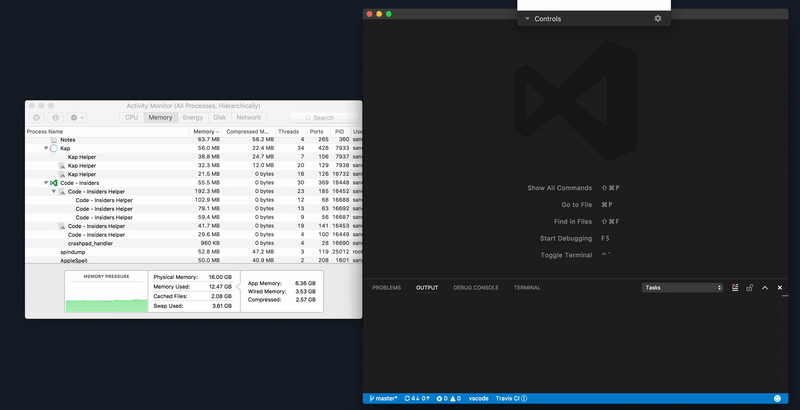Switch to the Energy tab
Screen dimensions: 800x410
(x=193, y=117)
